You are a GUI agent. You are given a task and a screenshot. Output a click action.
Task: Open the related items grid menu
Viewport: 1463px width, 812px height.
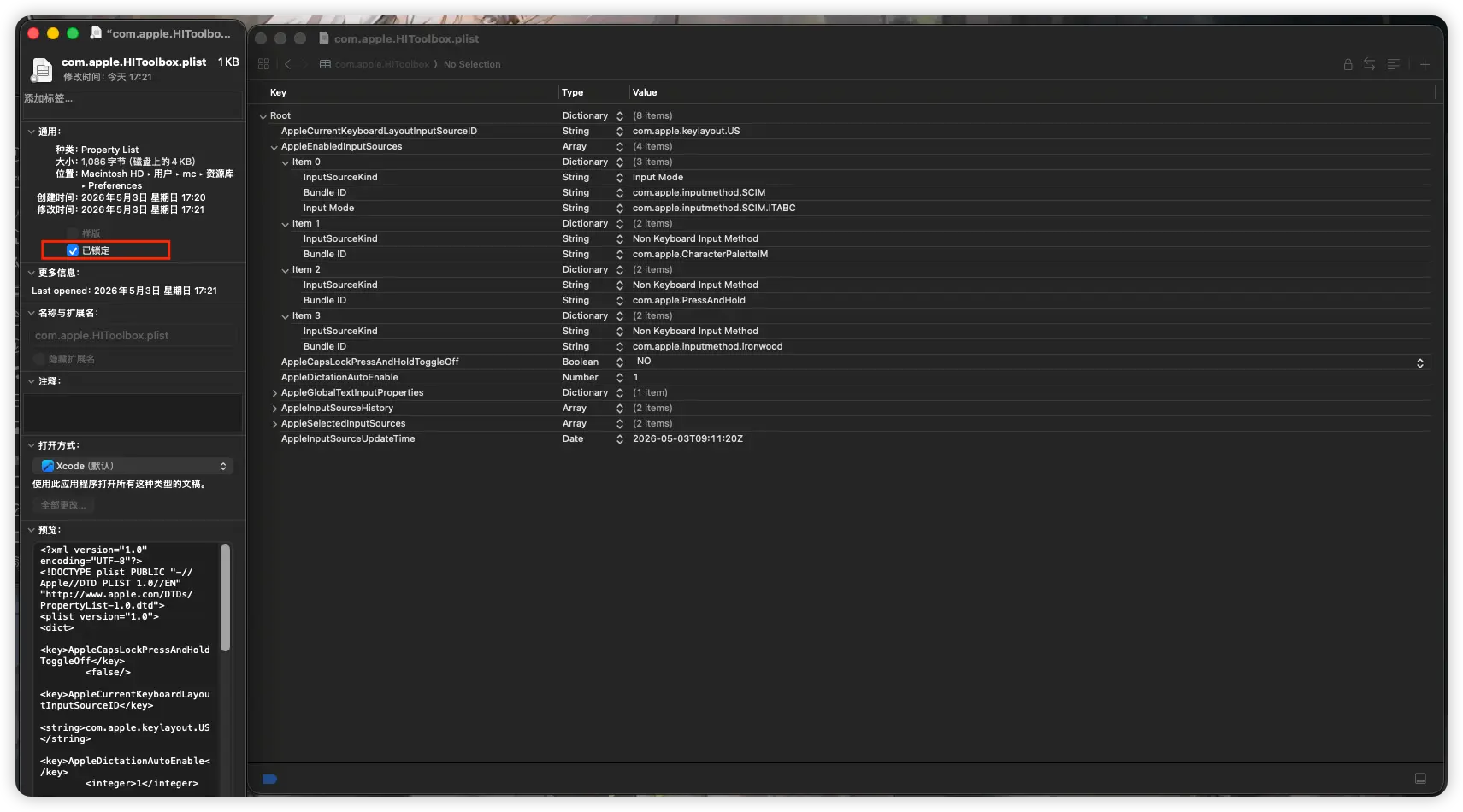coord(263,64)
